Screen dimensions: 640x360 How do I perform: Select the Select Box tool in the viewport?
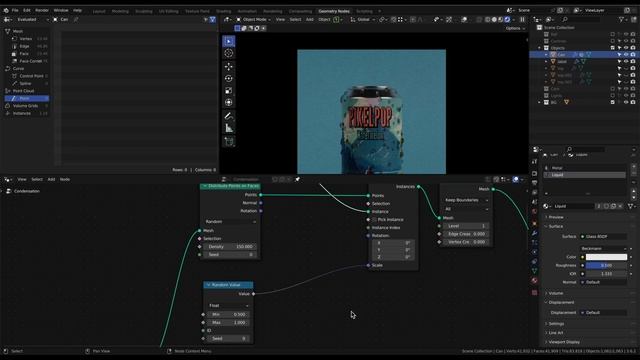pyautogui.click(x=229, y=41)
